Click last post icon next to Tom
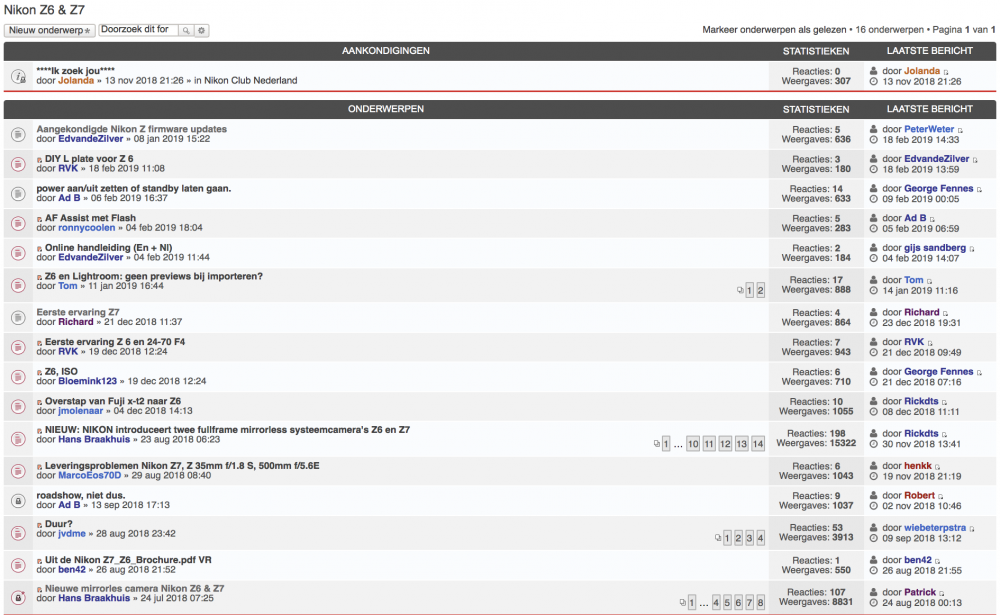 click(x=929, y=281)
